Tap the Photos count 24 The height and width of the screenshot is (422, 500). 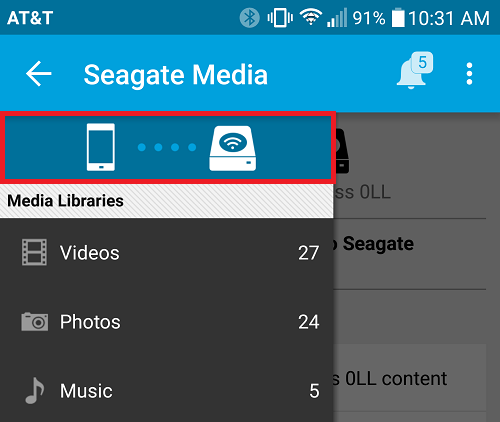[309, 322]
